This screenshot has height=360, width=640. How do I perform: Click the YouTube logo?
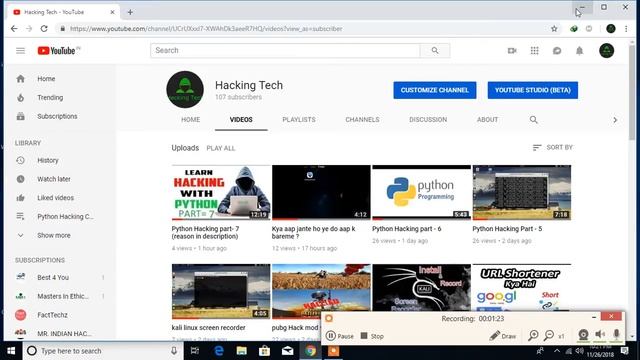pyautogui.click(x=58, y=51)
